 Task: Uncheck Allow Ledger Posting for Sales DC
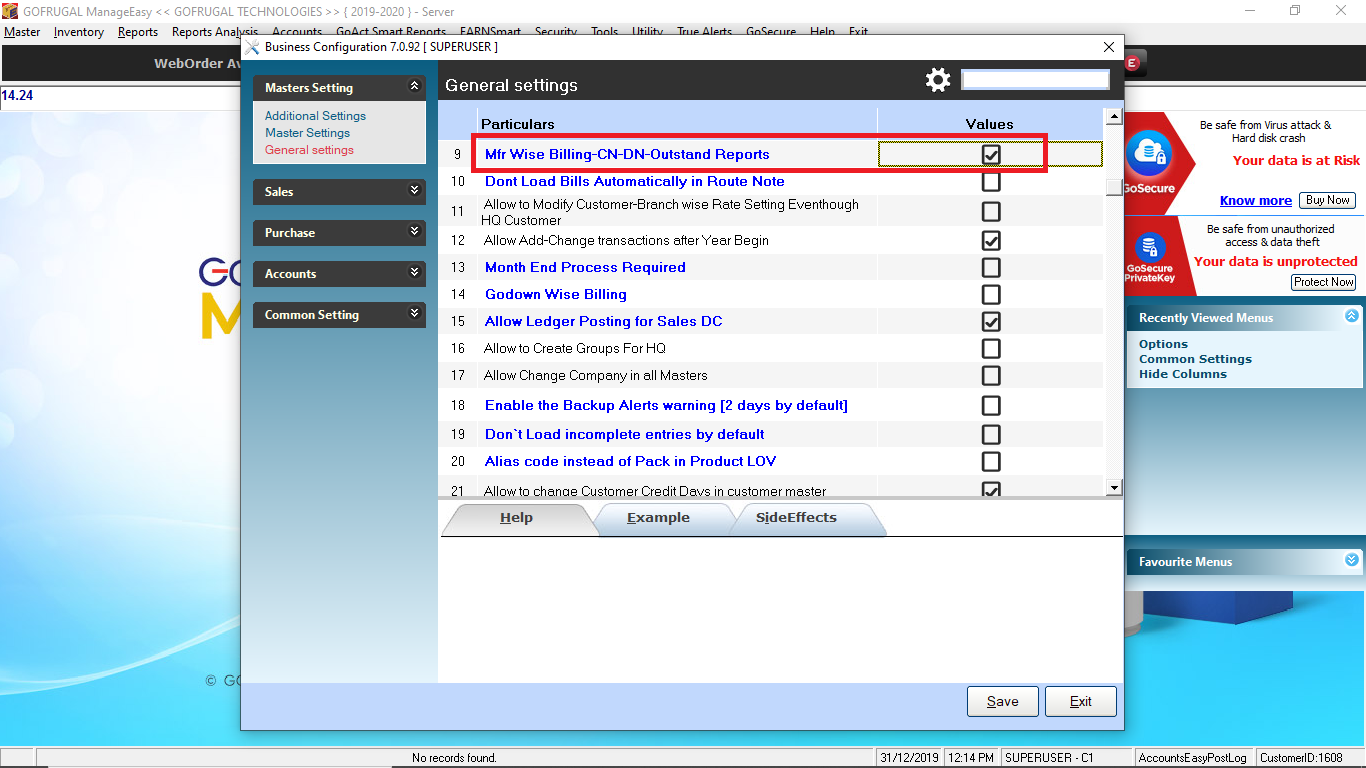991,322
